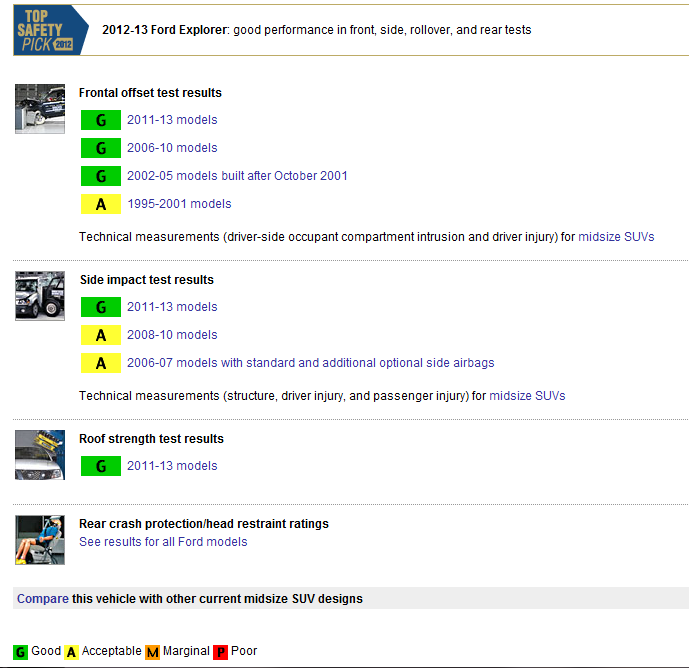Screen dimensions: 689x668
Task: Open midsize SUVs link under frontal measurements
Action: (616, 237)
